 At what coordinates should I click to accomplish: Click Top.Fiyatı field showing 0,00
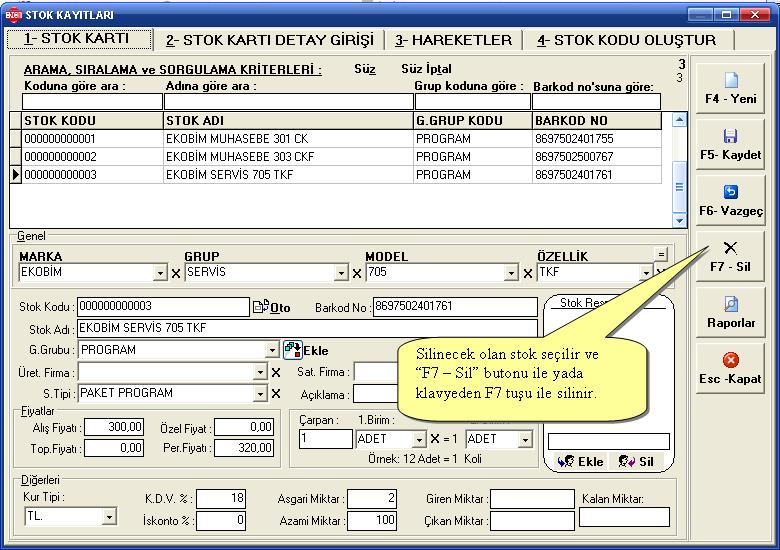pyautogui.click(x=114, y=448)
